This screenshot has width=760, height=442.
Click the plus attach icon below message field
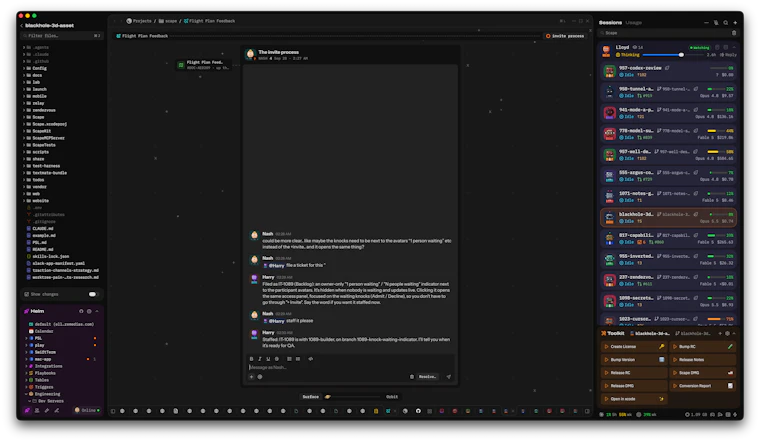coord(251,377)
